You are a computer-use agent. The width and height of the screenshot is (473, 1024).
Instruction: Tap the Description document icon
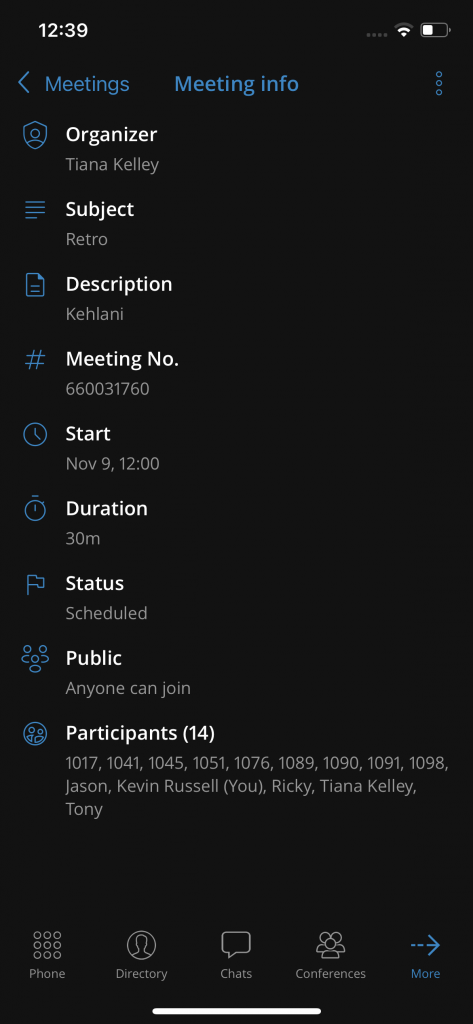pyautogui.click(x=35, y=285)
